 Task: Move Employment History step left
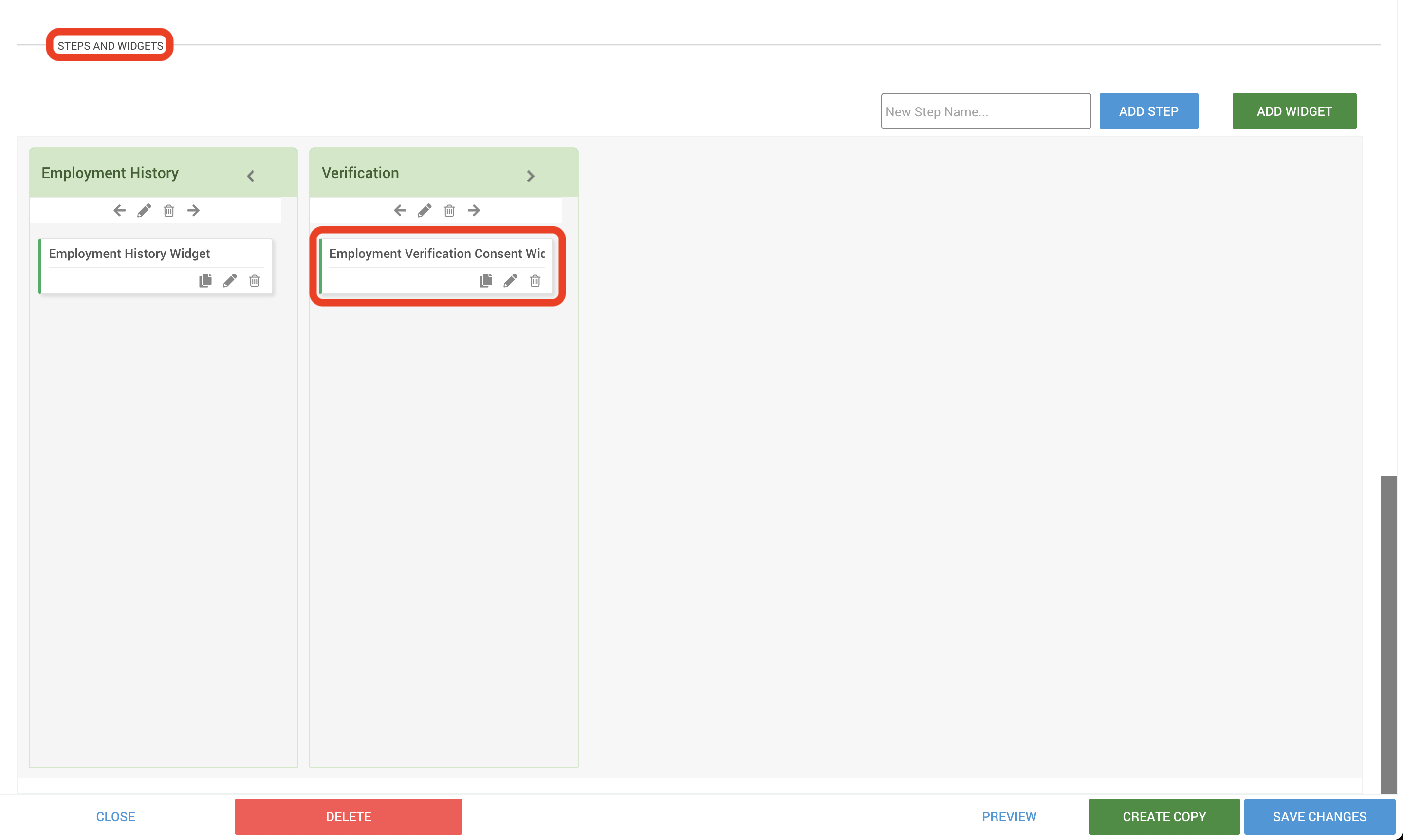(x=119, y=211)
